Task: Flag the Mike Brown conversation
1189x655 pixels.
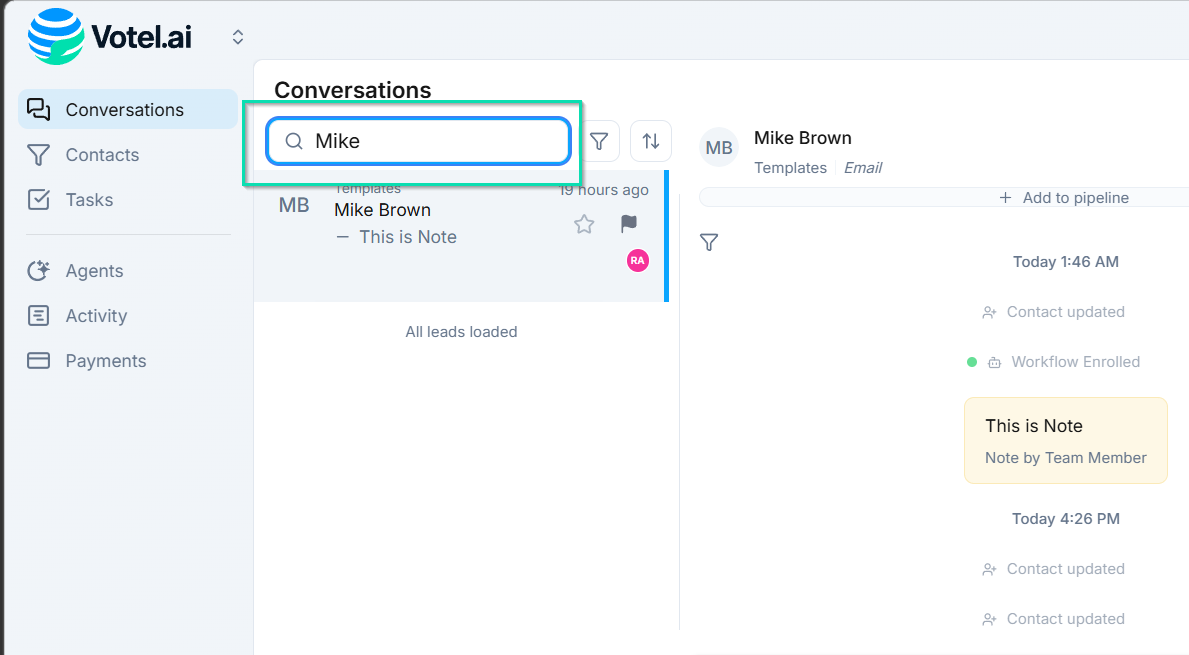Action: click(x=629, y=224)
